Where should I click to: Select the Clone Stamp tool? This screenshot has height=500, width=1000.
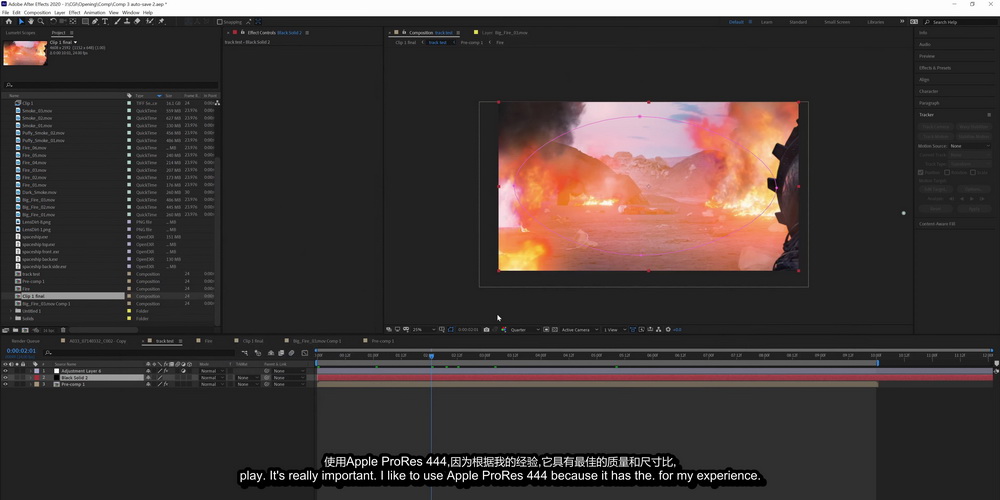pos(127,22)
